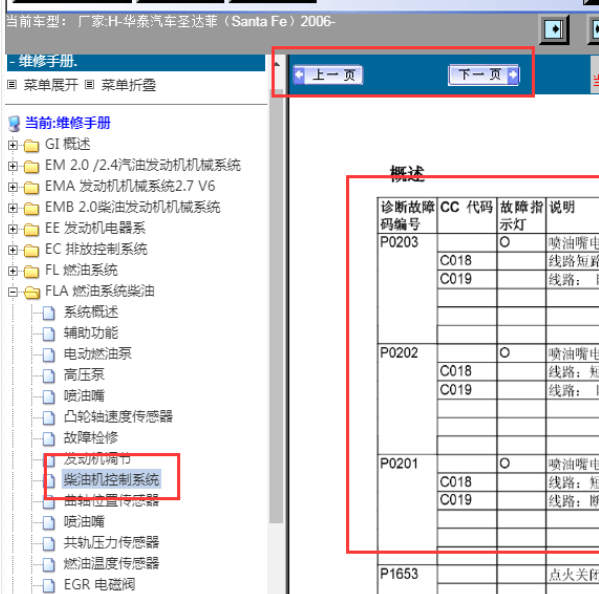Collapse the FLA 燃油系统柴油 node
Image resolution: width=599 pixels, height=594 pixels.
pyautogui.click(x=13, y=292)
